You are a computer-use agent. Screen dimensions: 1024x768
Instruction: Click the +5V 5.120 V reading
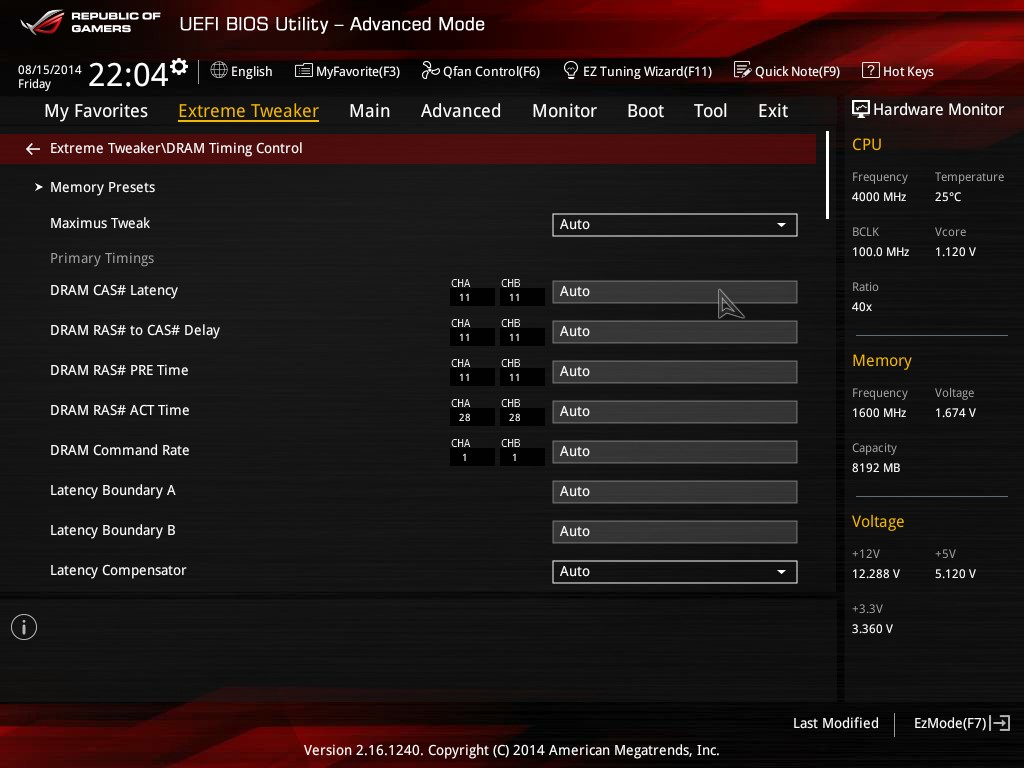click(x=955, y=574)
